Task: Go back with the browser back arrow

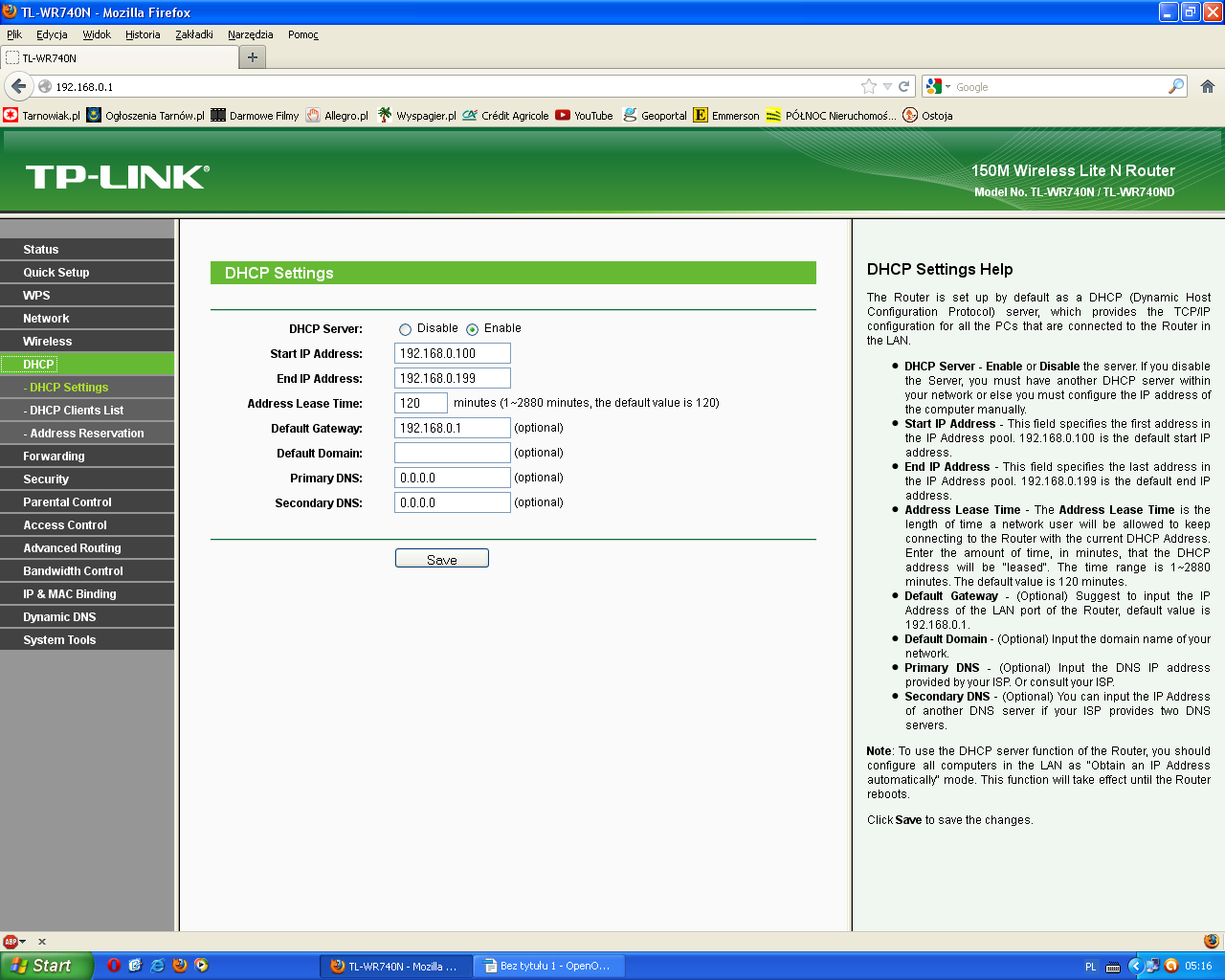Action: tap(18, 86)
